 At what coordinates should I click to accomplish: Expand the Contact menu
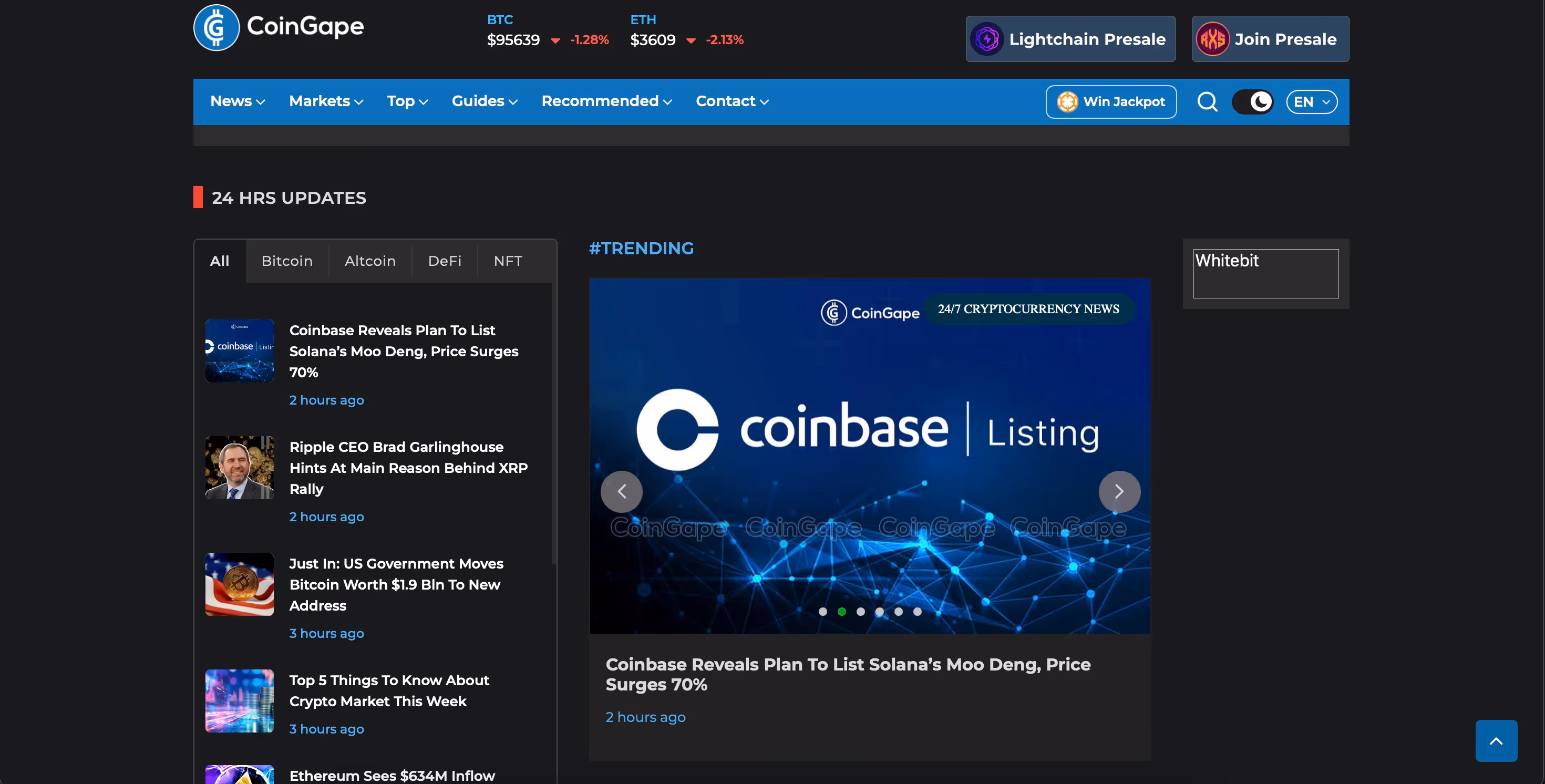coord(733,101)
